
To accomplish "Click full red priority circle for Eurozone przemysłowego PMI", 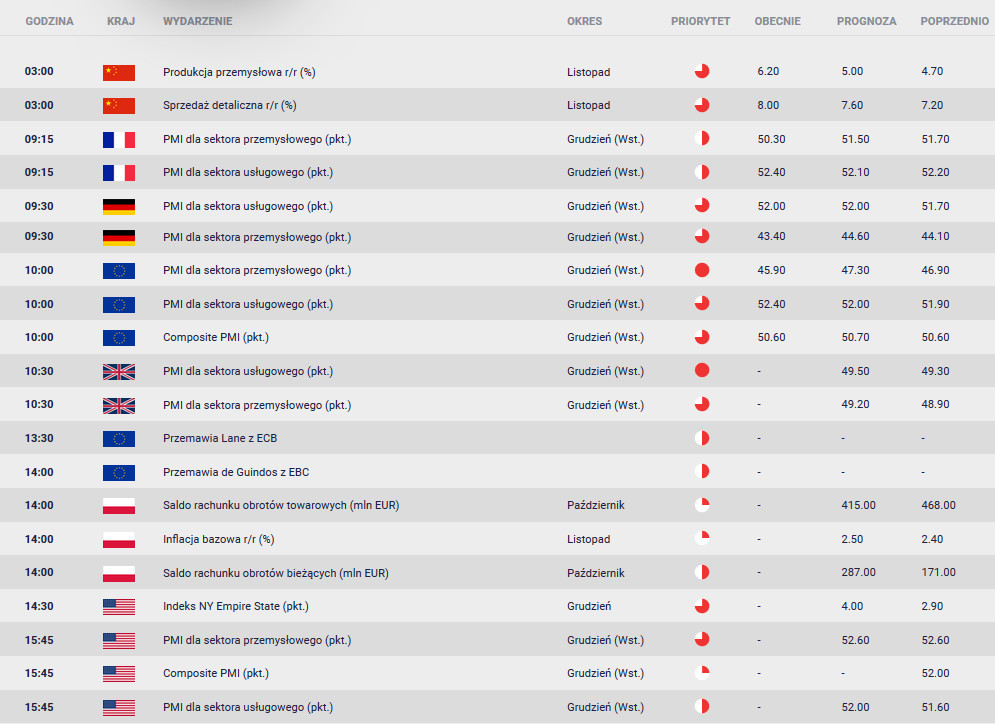I will 702,270.
